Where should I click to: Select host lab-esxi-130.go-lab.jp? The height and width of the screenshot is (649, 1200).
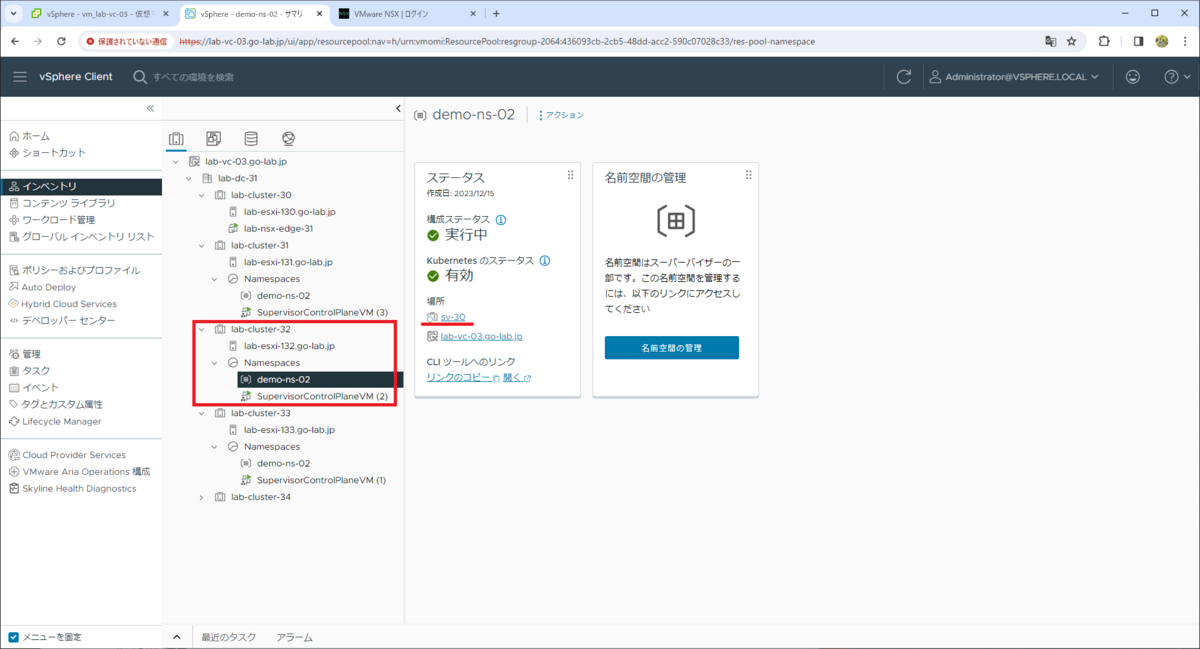(289, 212)
